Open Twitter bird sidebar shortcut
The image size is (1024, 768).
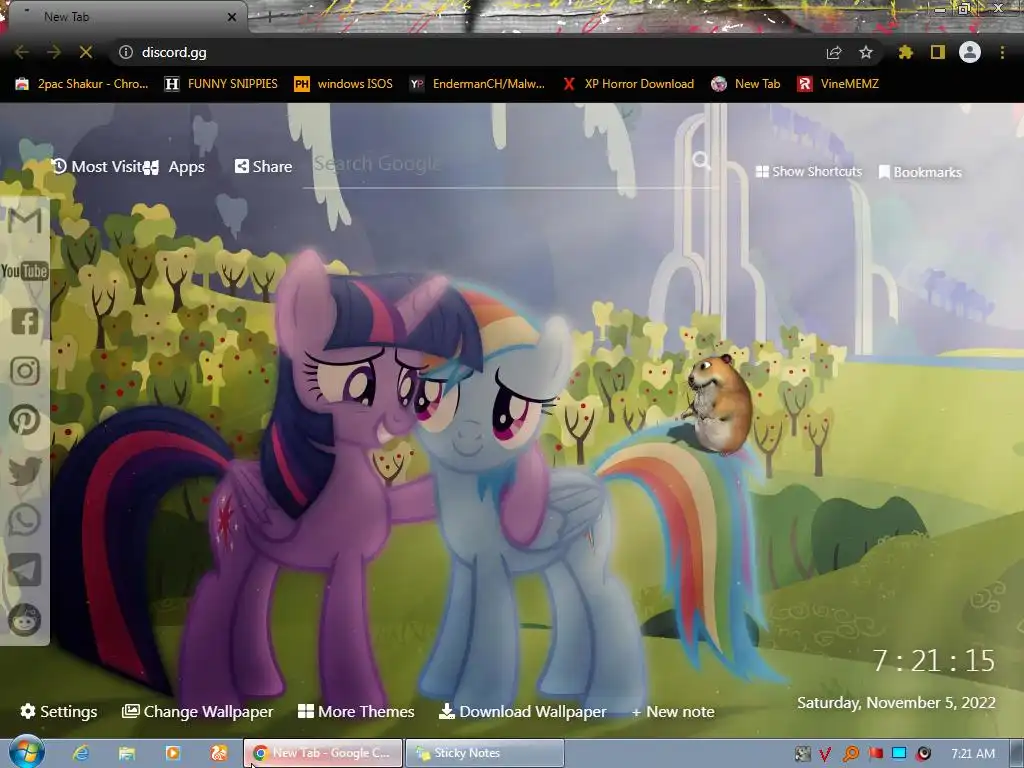(x=25, y=470)
